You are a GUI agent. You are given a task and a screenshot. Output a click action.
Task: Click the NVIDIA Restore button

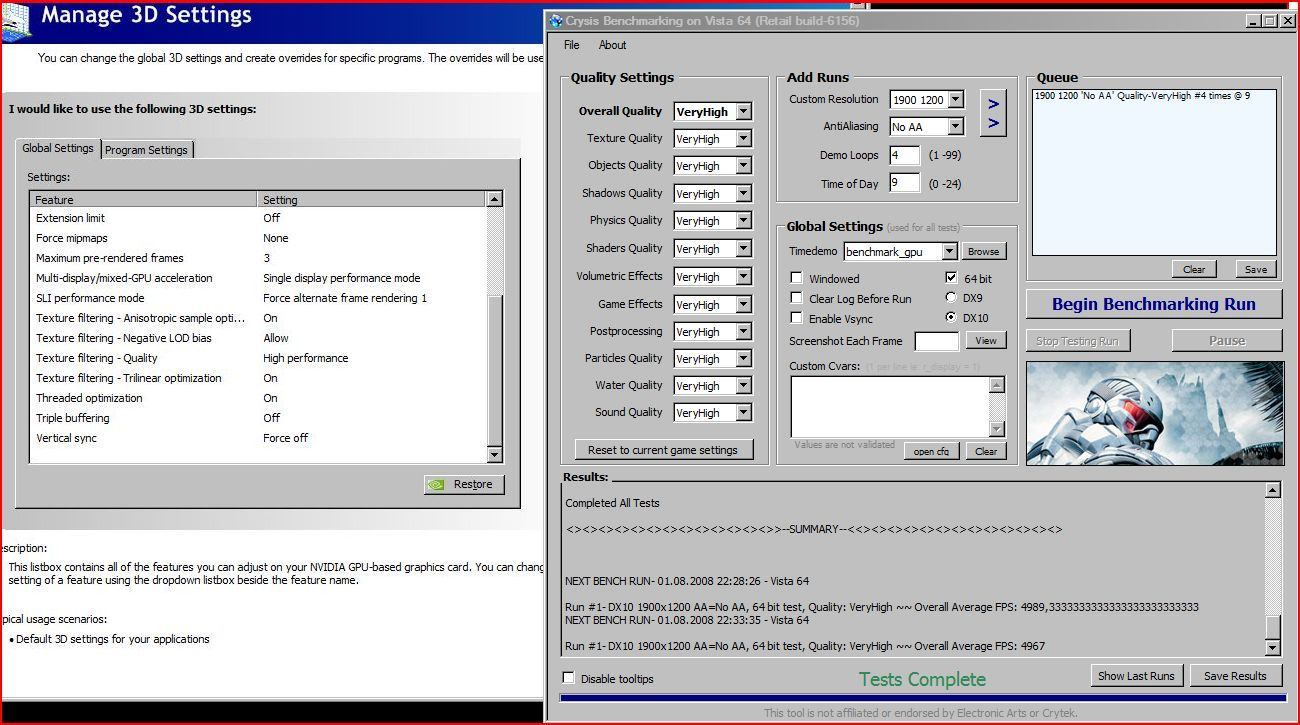coord(464,484)
